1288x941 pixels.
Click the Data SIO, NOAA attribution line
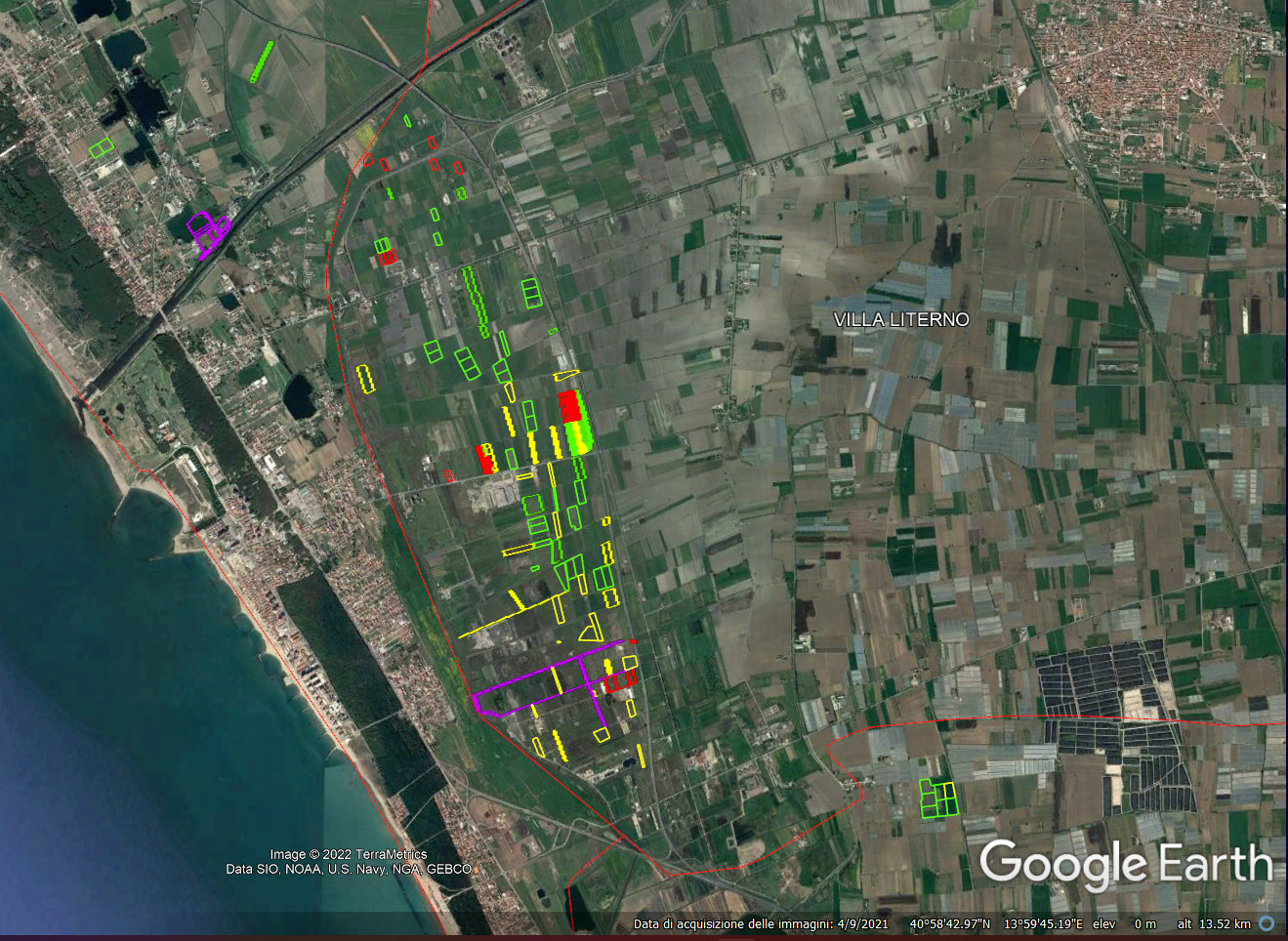coord(348,869)
